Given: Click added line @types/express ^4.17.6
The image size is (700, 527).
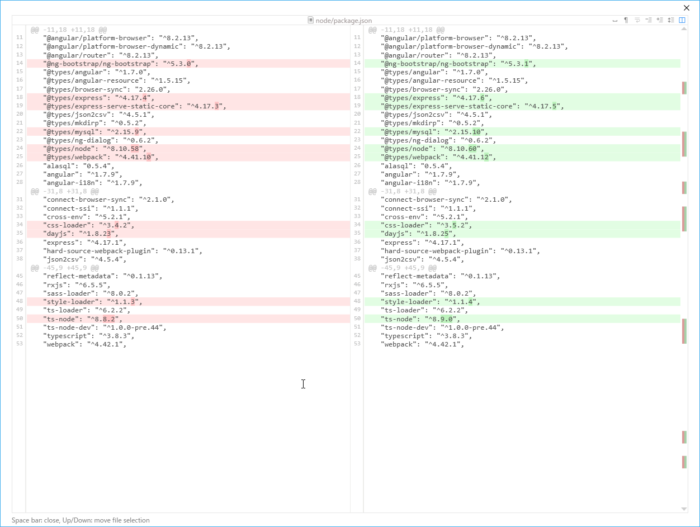Looking at the screenshot, I should click(x=522, y=97).
